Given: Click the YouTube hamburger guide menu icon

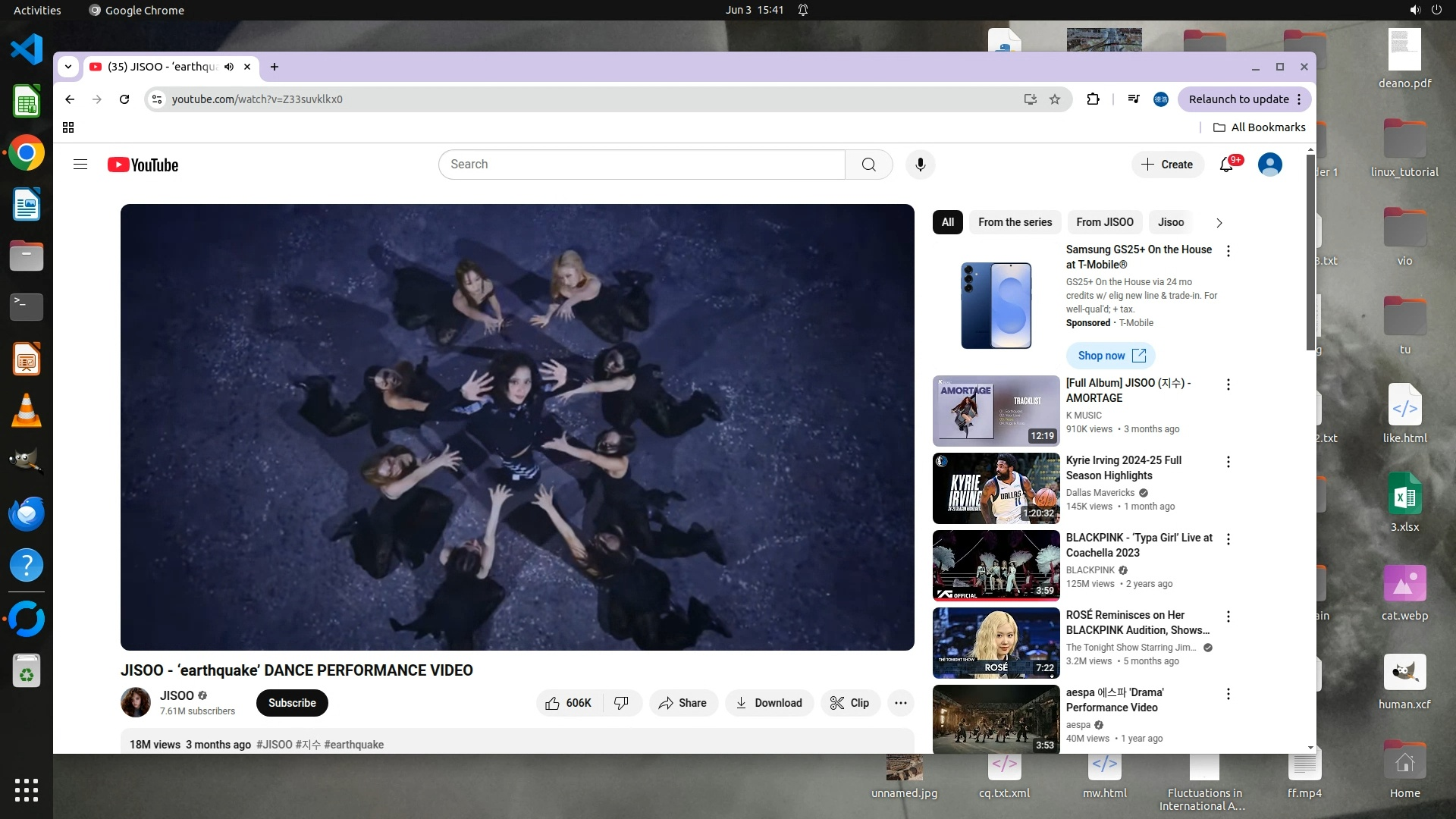Looking at the screenshot, I should 80,165.
